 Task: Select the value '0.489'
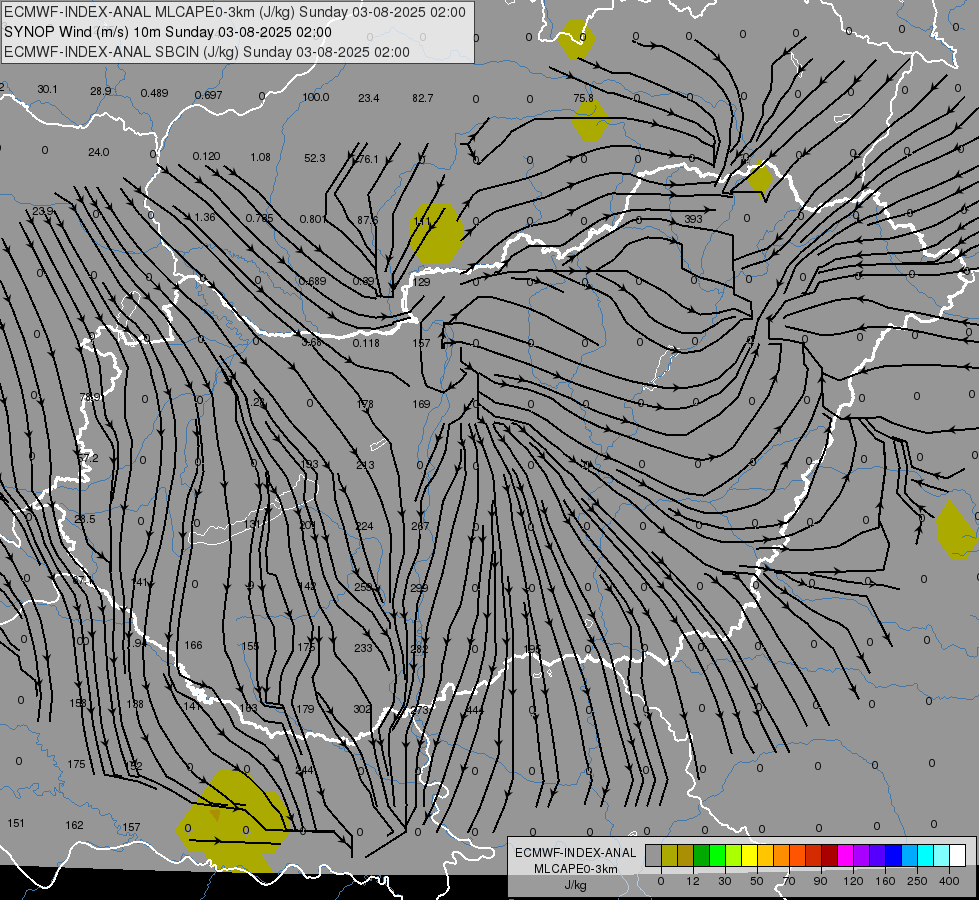pos(154,93)
